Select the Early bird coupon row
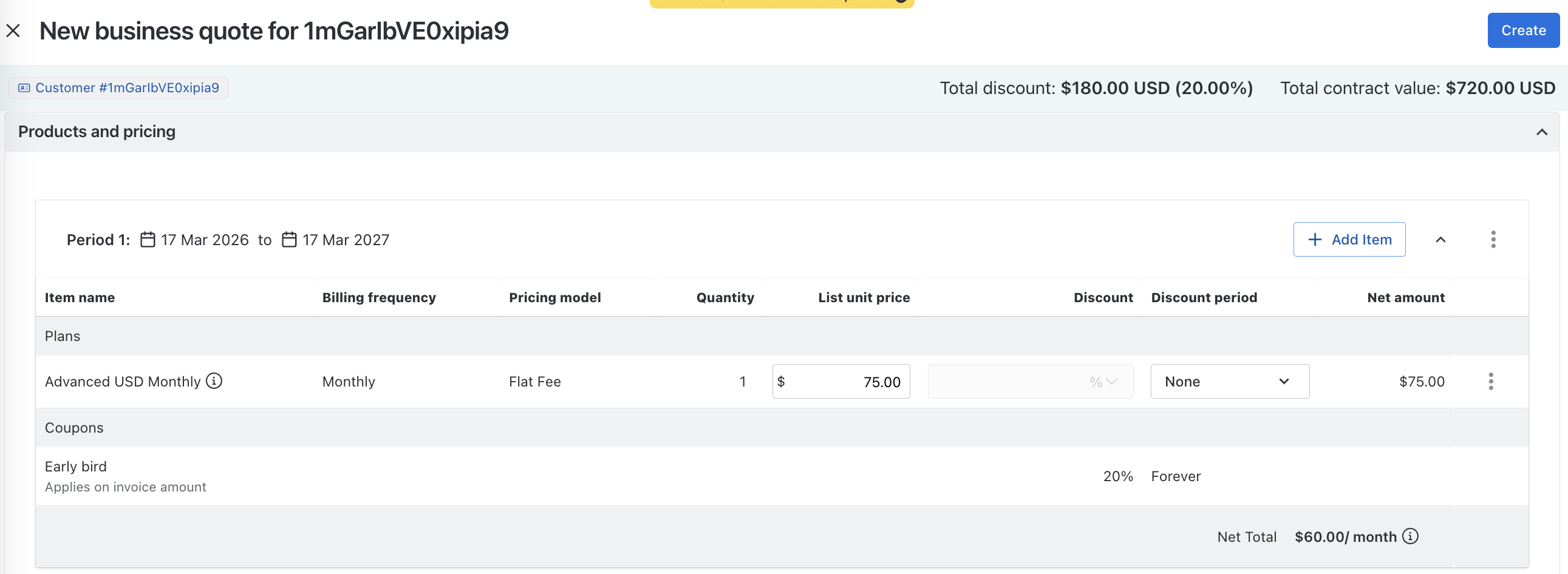This screenshot has height=574, width=1568. tap(75, 467)
